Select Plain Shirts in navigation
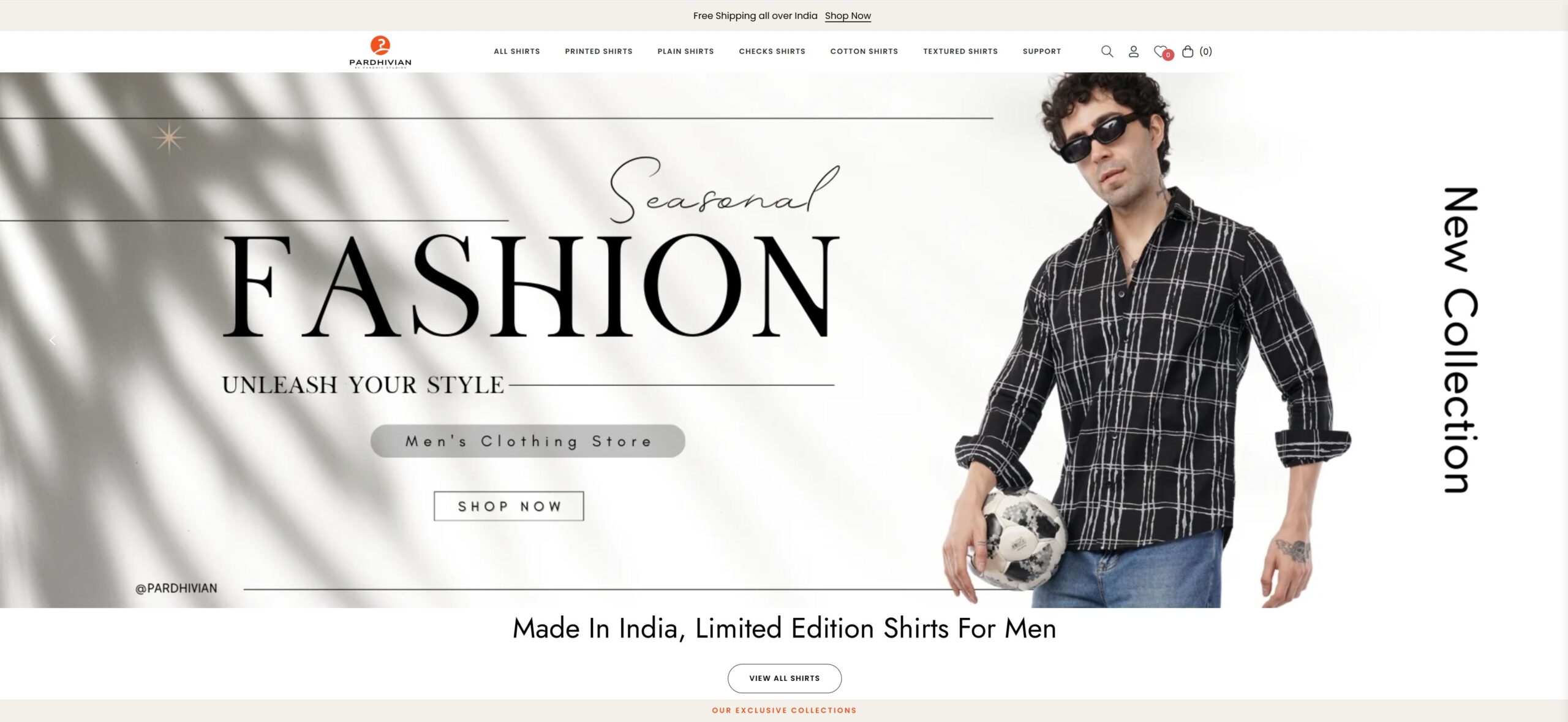Viewport: 1568px width, 722px height. 685,51
